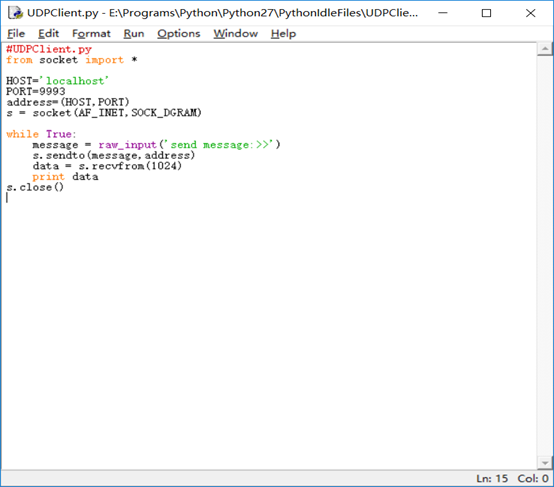The image size is (554, 487).
Task: Maximize the UDPClient.py editor window
Action: pos(487,13)
